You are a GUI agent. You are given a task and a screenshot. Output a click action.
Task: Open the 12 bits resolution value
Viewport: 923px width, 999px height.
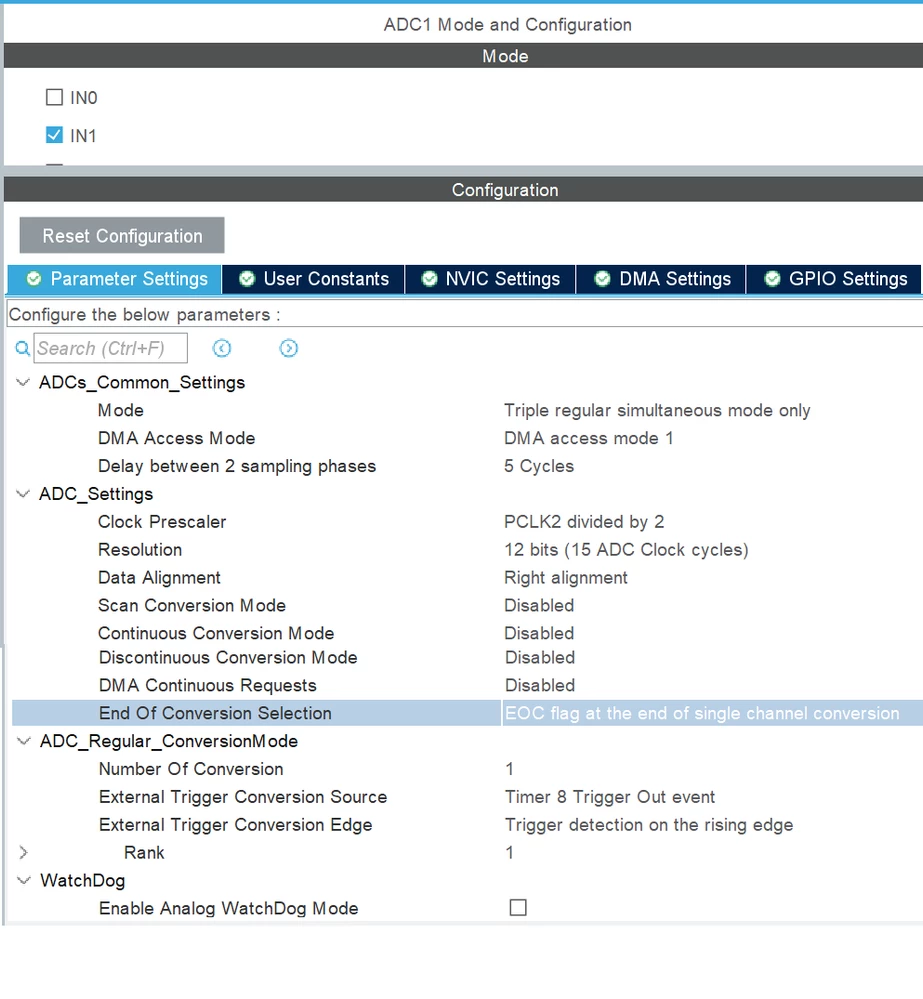click(x=626, y=550)
